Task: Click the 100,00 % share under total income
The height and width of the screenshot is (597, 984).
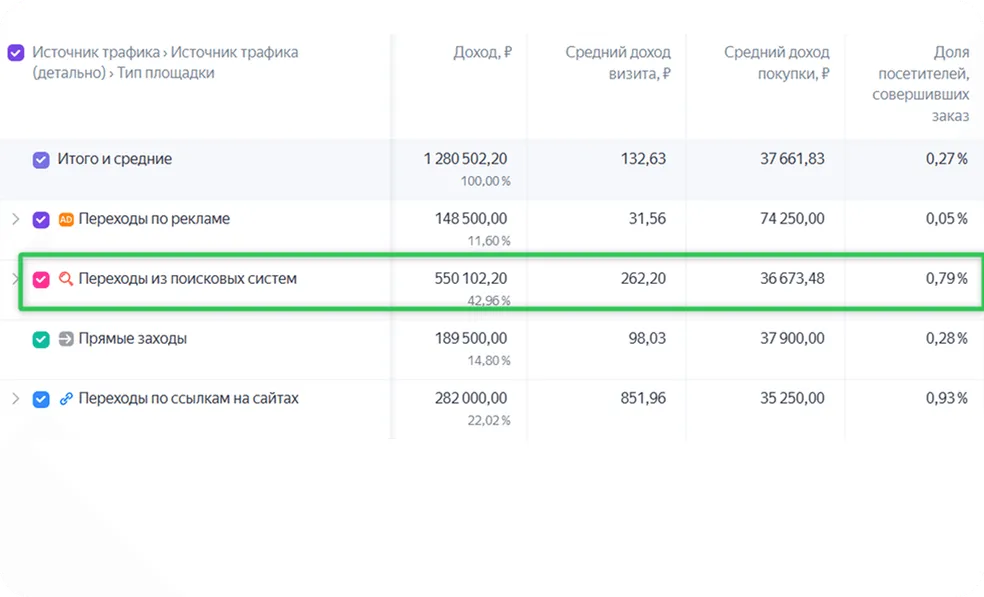Action: coord(485,181)
